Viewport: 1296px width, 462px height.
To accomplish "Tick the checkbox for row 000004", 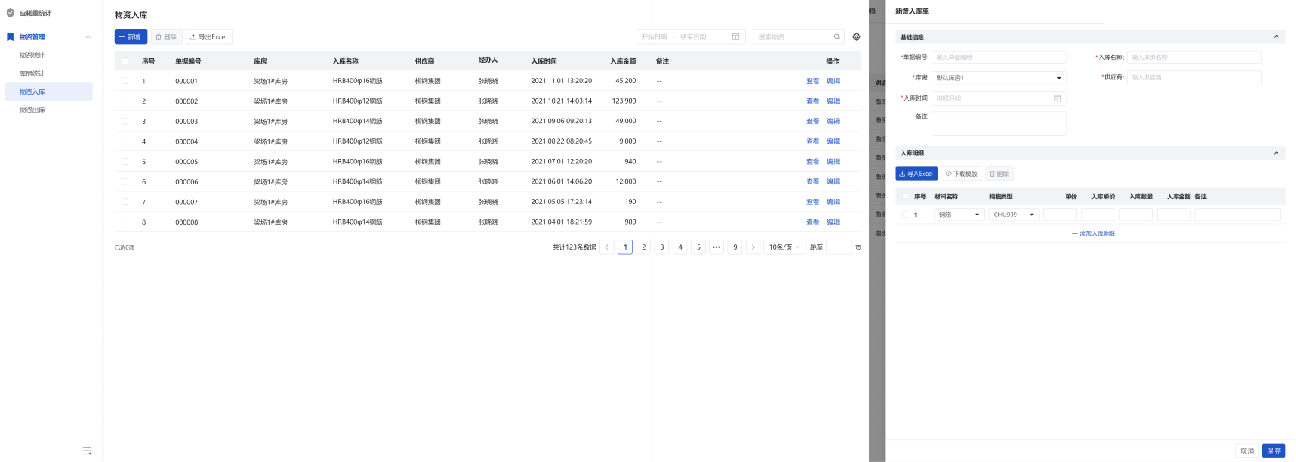I will (125, 141).
